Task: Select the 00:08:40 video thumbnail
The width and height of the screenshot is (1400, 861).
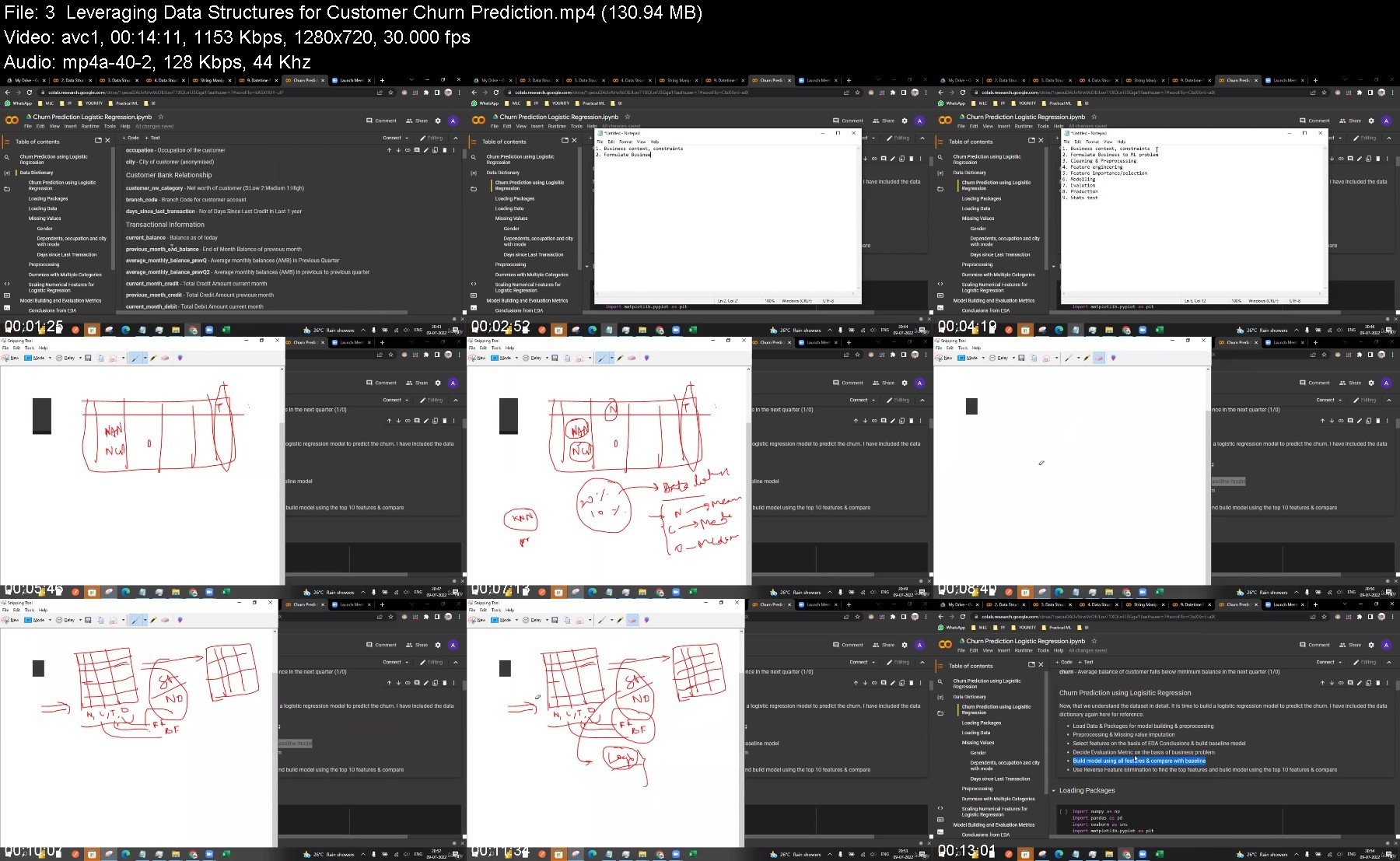Action: click(1166, 468)
